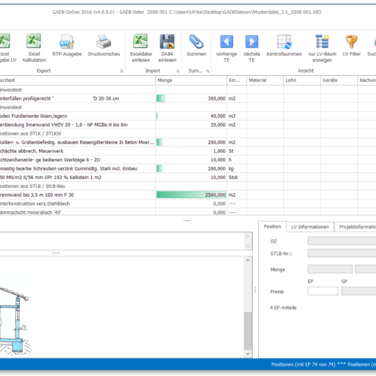
Task: Open the Sum... group dialog launcher
Action: point(207,71)
